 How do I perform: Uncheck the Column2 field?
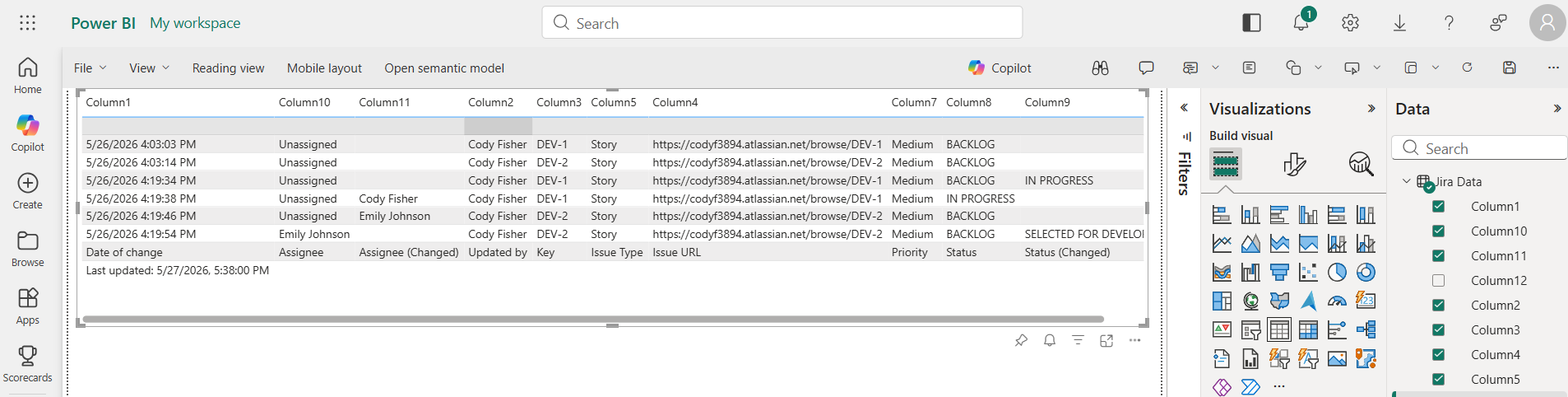coord(1438,305)
